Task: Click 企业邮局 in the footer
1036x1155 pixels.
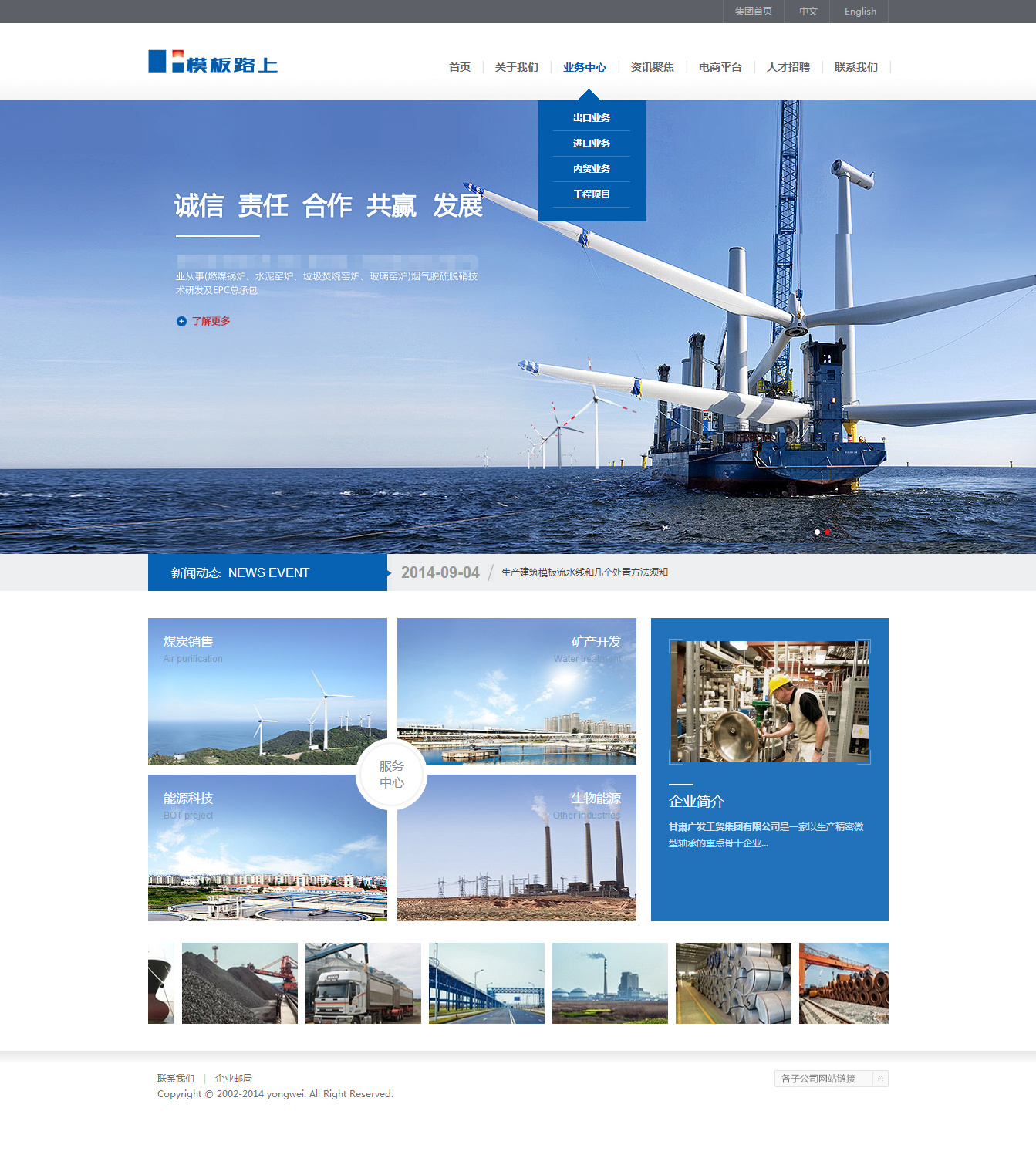Action: 233,1079
